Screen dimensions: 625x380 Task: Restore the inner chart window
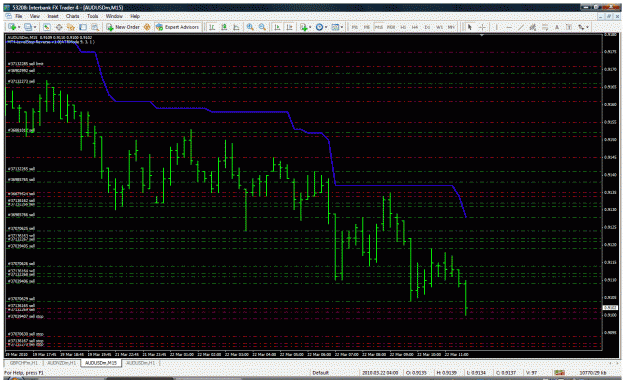(609, 16)
